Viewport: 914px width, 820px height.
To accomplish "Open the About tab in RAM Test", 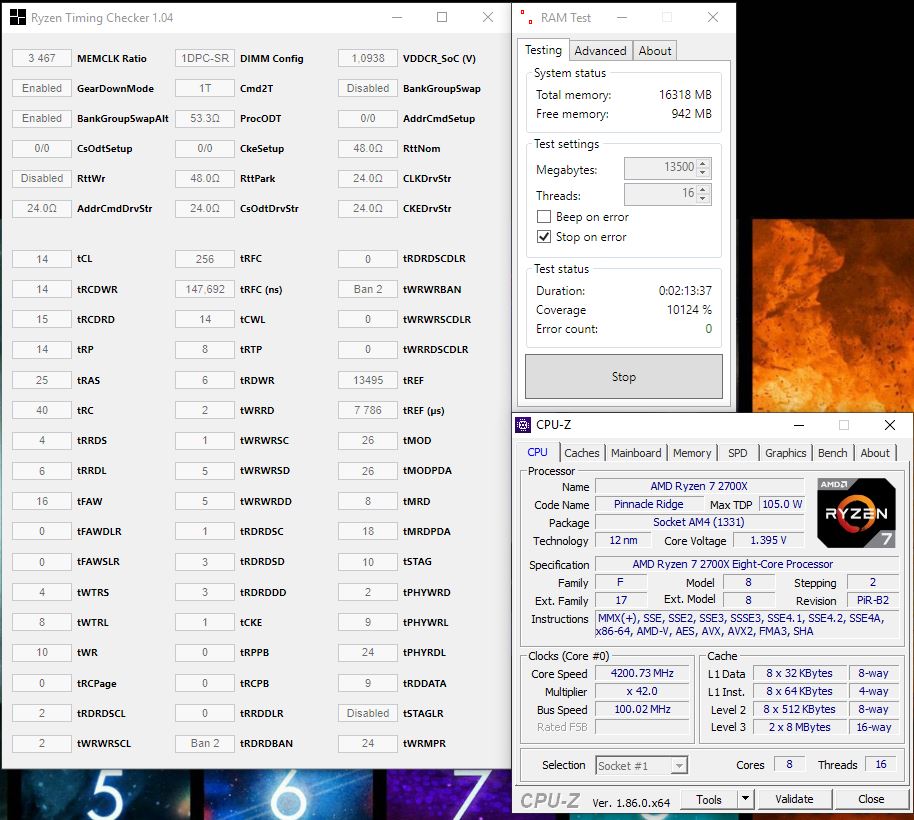I will click(x=655, y=51).
